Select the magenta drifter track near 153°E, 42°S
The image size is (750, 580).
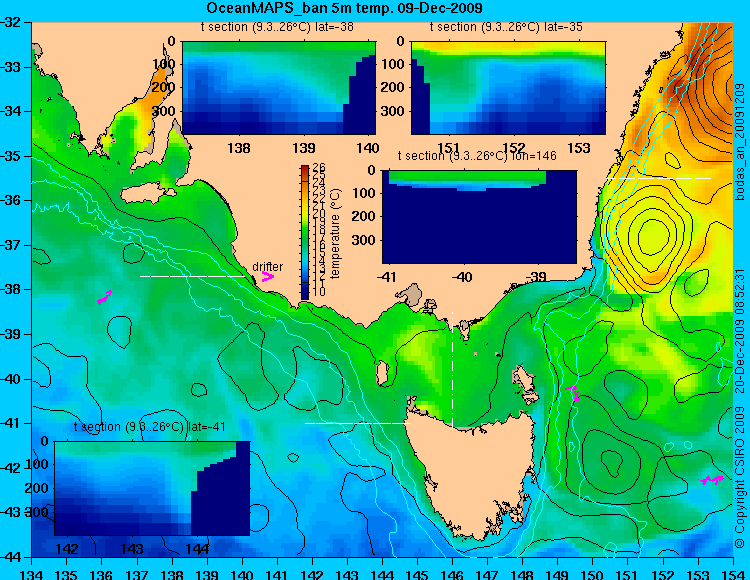coord(711,480)
